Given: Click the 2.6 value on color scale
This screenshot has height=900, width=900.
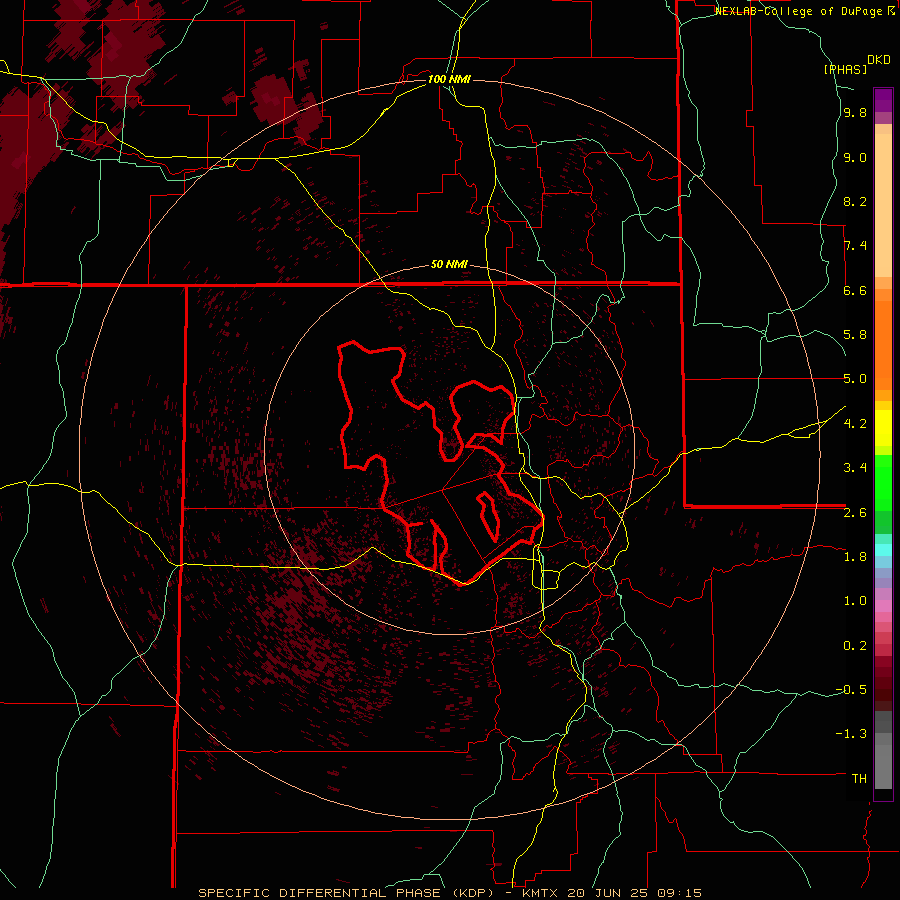Looking at the screenshot, I should pyautogui.click(x=855, y=513).
